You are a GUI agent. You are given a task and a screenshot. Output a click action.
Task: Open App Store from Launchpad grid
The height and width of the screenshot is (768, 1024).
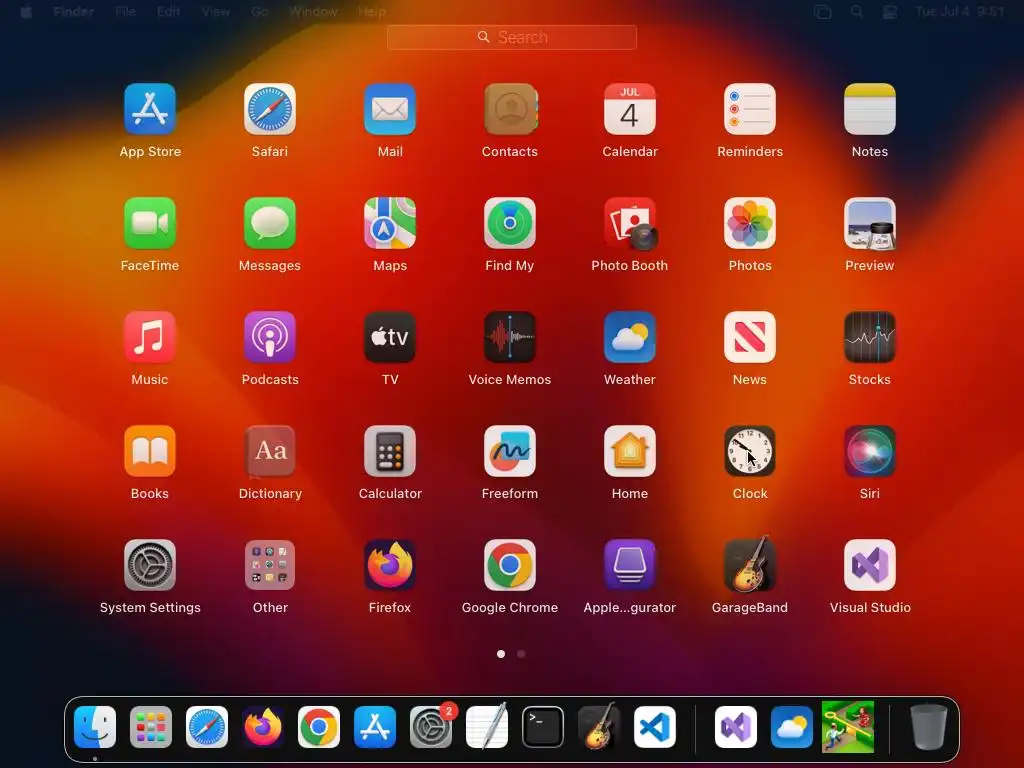(x=150, y=109)
